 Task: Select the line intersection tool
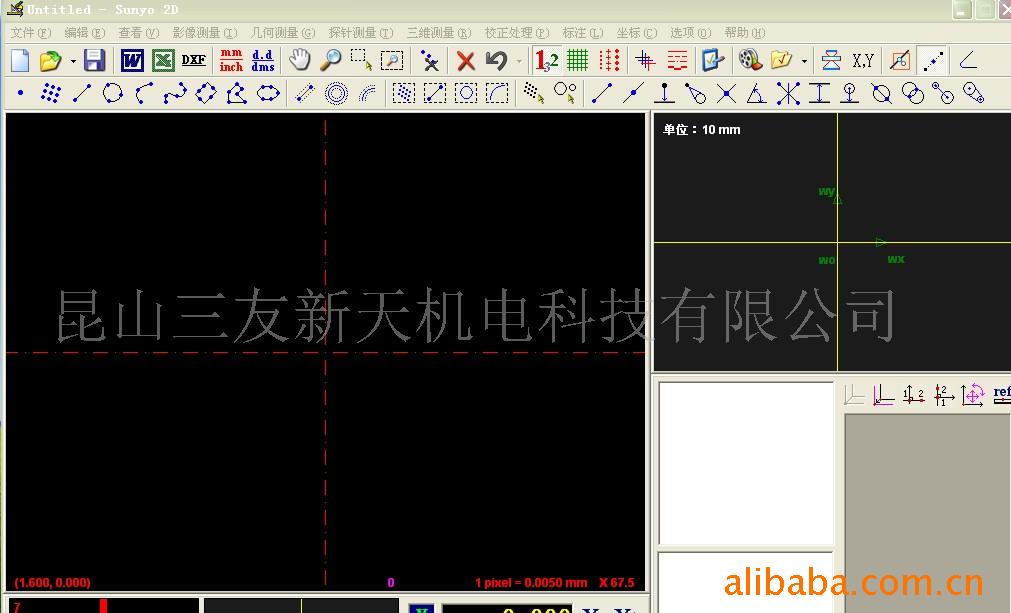pyautogui.click(x=726, y=94)
